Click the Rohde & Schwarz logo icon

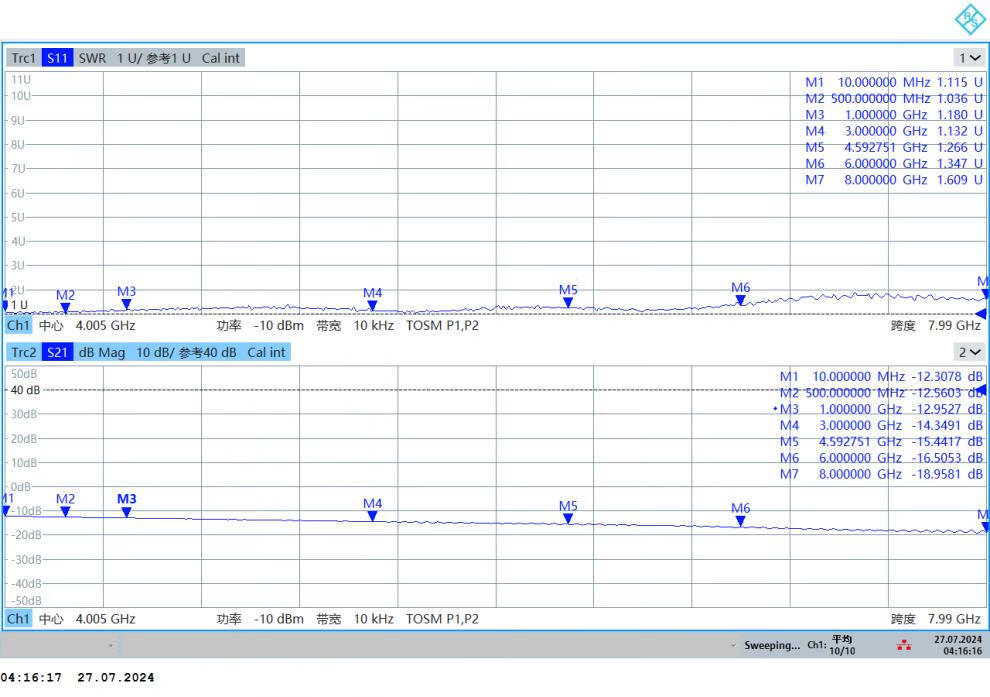pyautogui.click(x=969, y=18)
